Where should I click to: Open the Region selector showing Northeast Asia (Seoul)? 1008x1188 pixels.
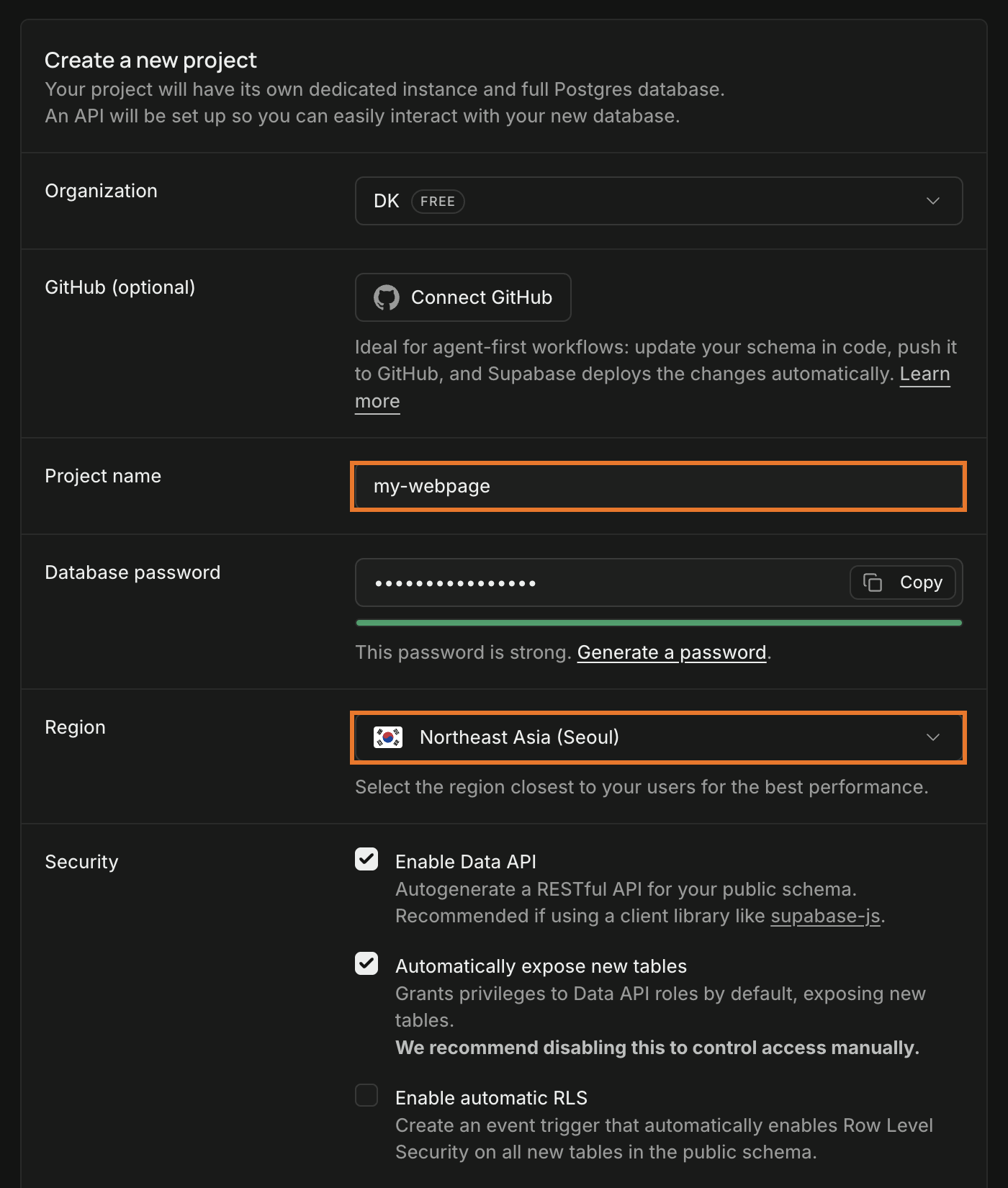[x=659, y=737]
